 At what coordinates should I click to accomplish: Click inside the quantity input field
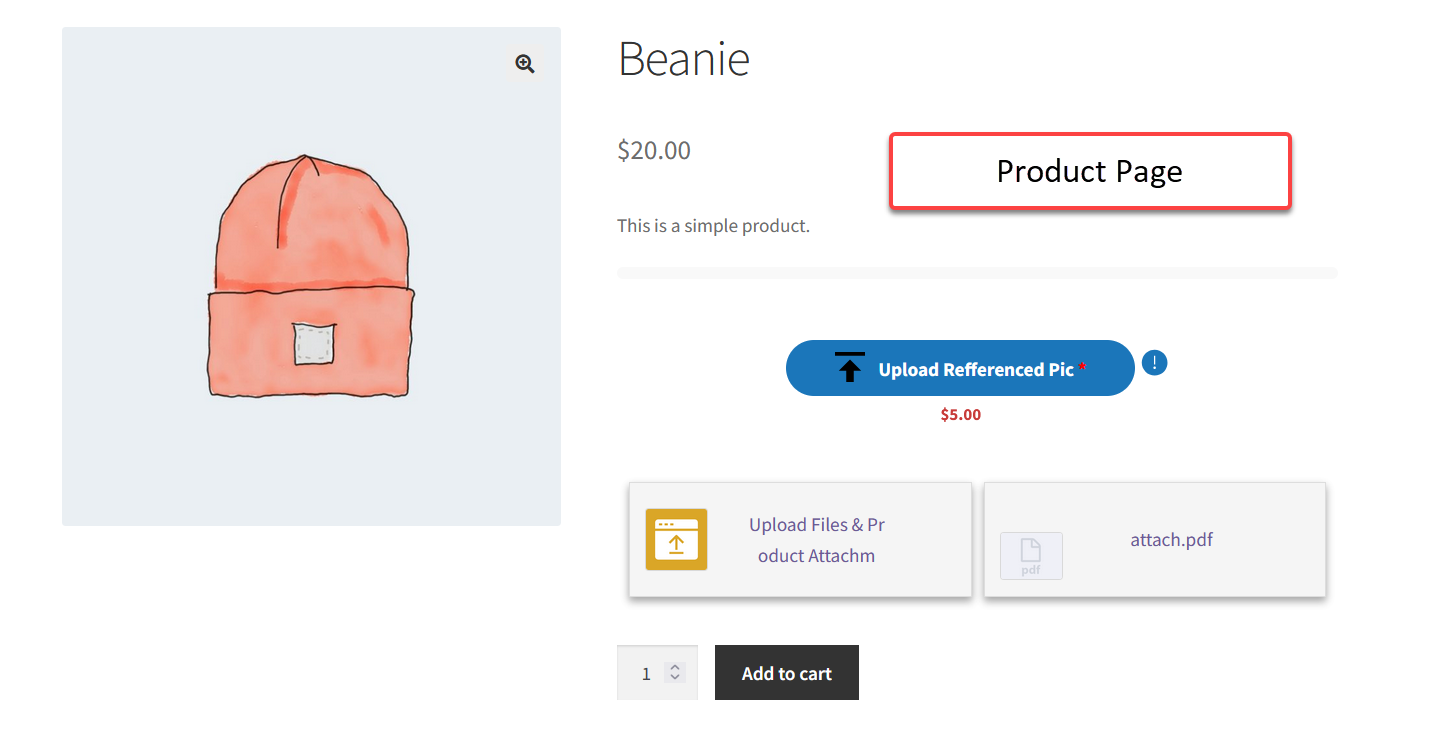click(646, 672)
